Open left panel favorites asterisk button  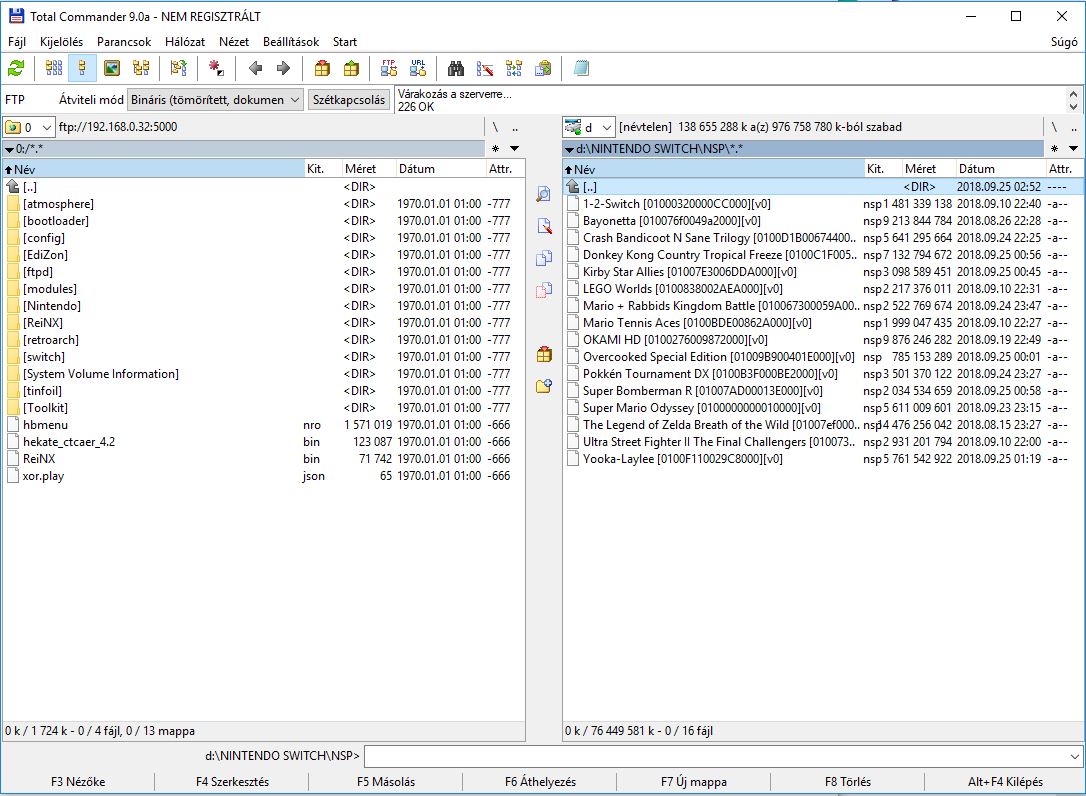click(x=495, y=148)
